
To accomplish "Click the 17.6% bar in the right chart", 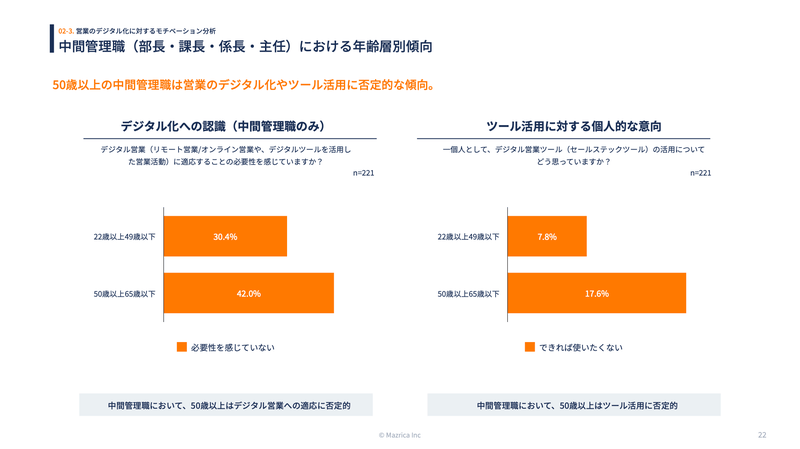I will pyautogui.click(x=596, y=293).
